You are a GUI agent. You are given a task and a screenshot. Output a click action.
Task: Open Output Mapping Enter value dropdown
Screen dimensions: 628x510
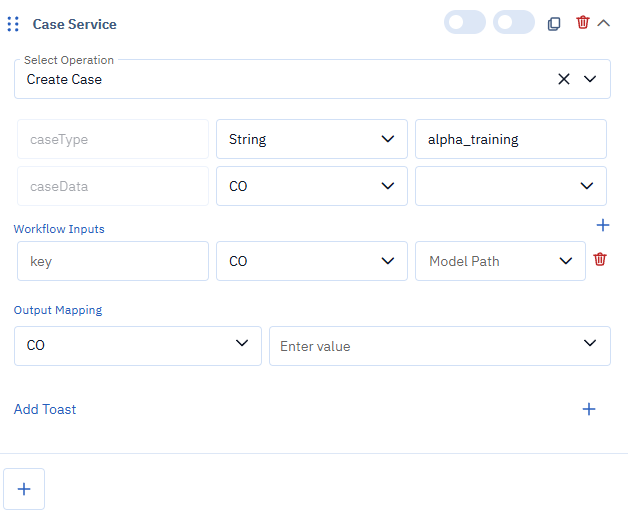439,345
